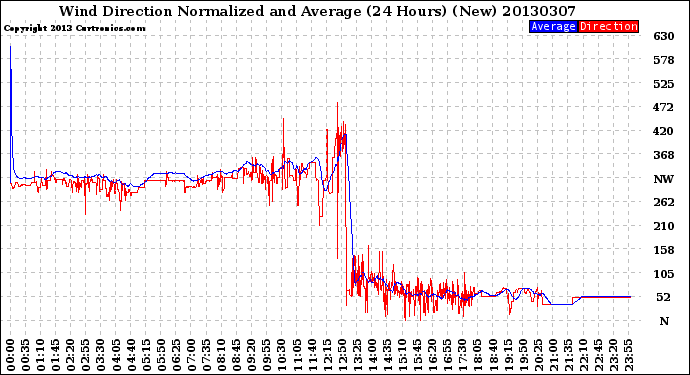Click the 09:55 time axis label
The width and height of the screenshot is (690, 375).
267,355
